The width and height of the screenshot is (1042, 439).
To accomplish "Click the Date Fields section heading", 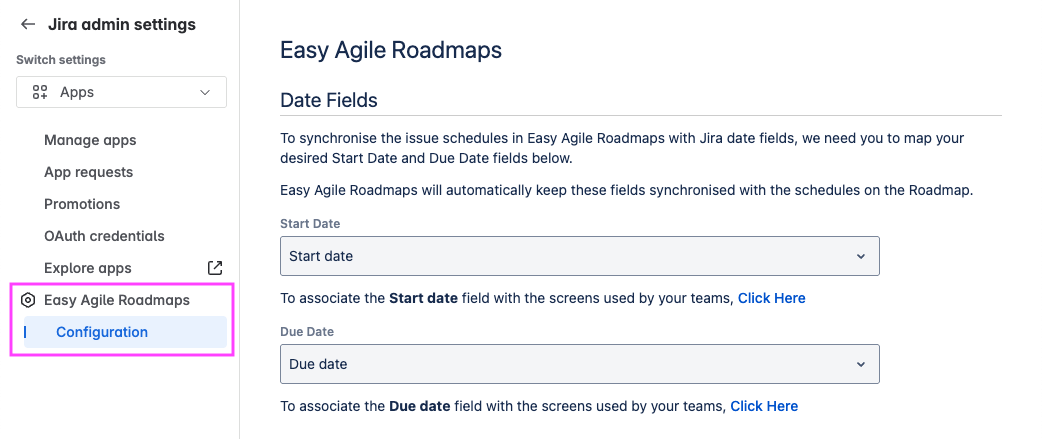I will pyautogui.click(x=329, y=100).
